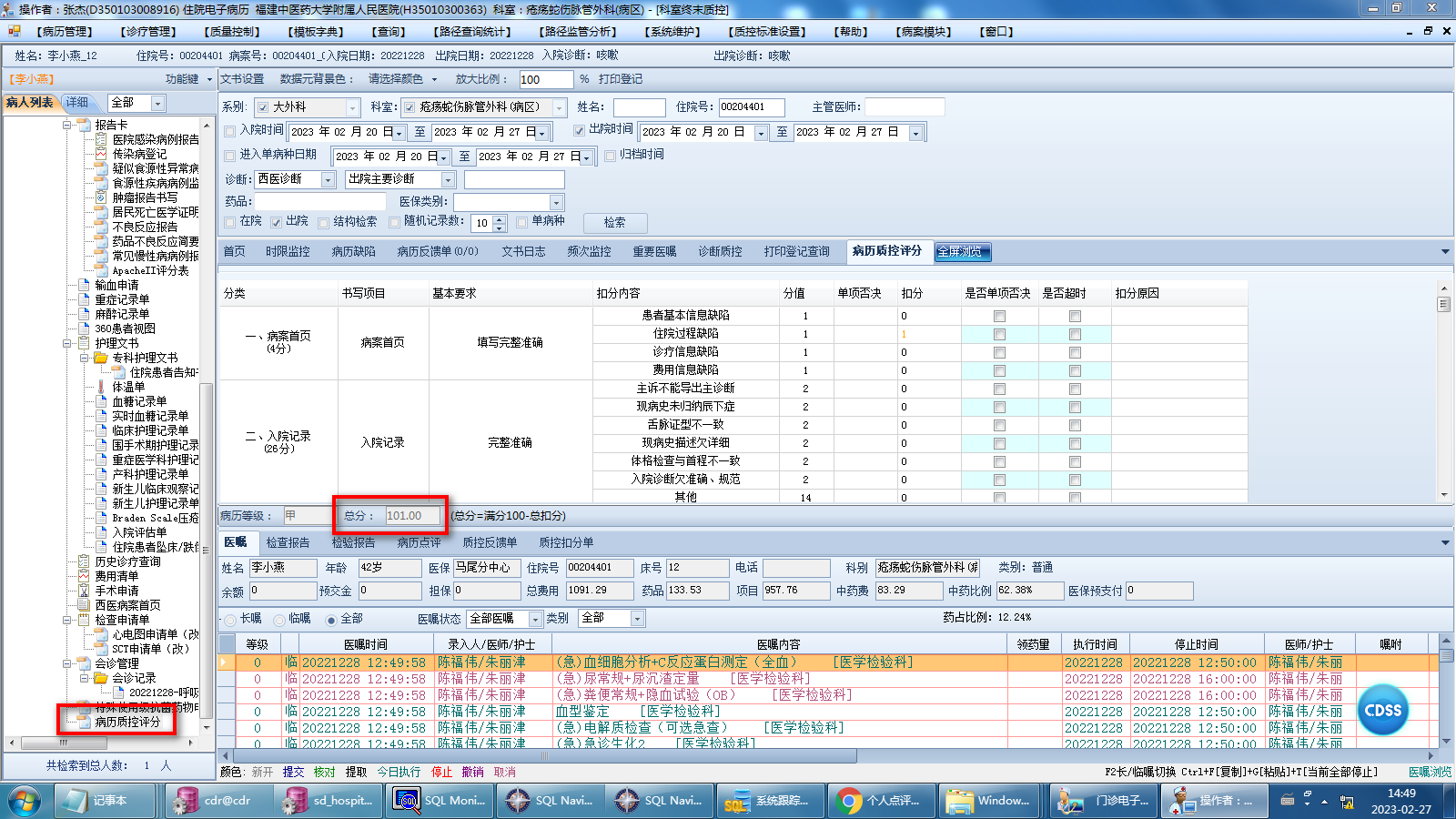Click the 全屏浏览 button

(963, 251)
